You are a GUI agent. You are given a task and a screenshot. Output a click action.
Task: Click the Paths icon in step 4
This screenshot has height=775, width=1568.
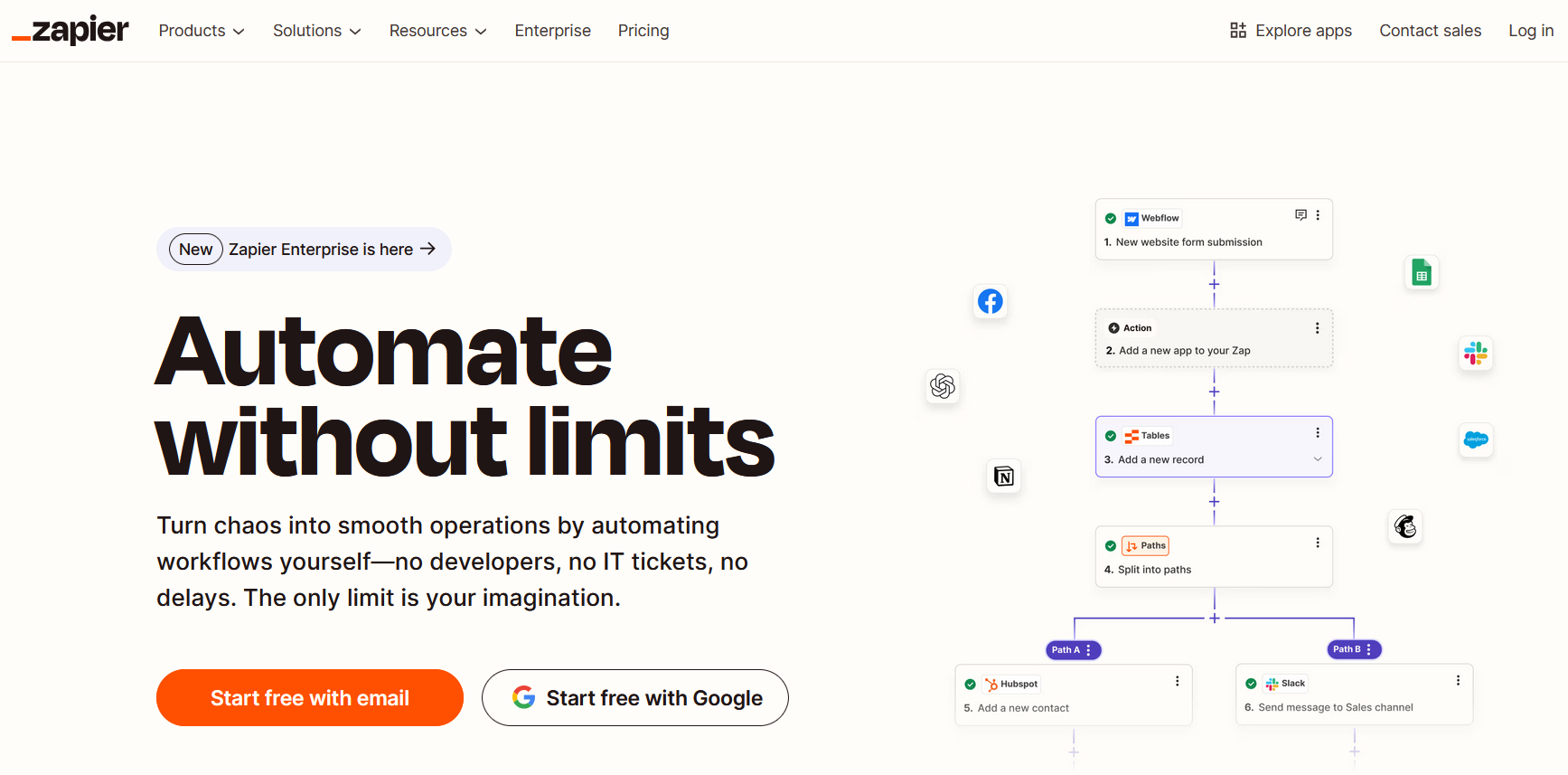point(1133,545)
